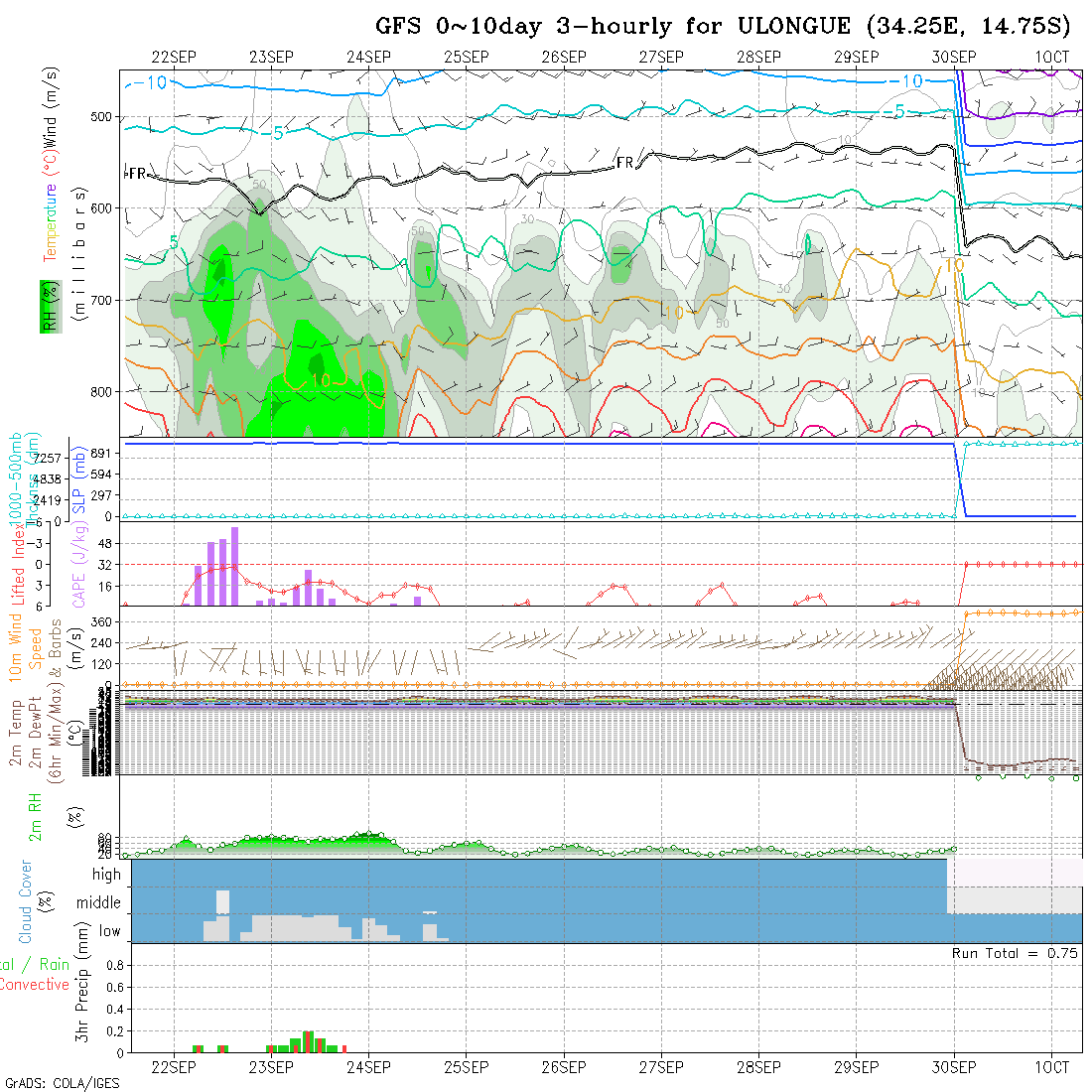Click the tallest green precipitation bar
This screenshot has height=1092, width=1092.
pos(308,1041)
